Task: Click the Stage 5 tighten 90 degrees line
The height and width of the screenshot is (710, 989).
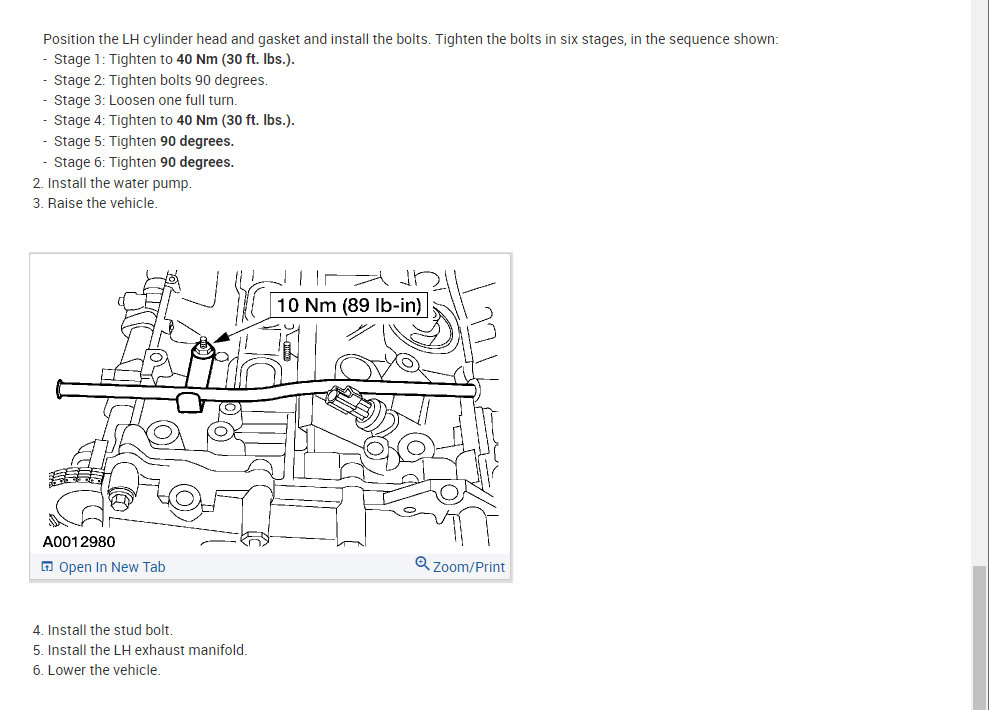Action: 144,141
